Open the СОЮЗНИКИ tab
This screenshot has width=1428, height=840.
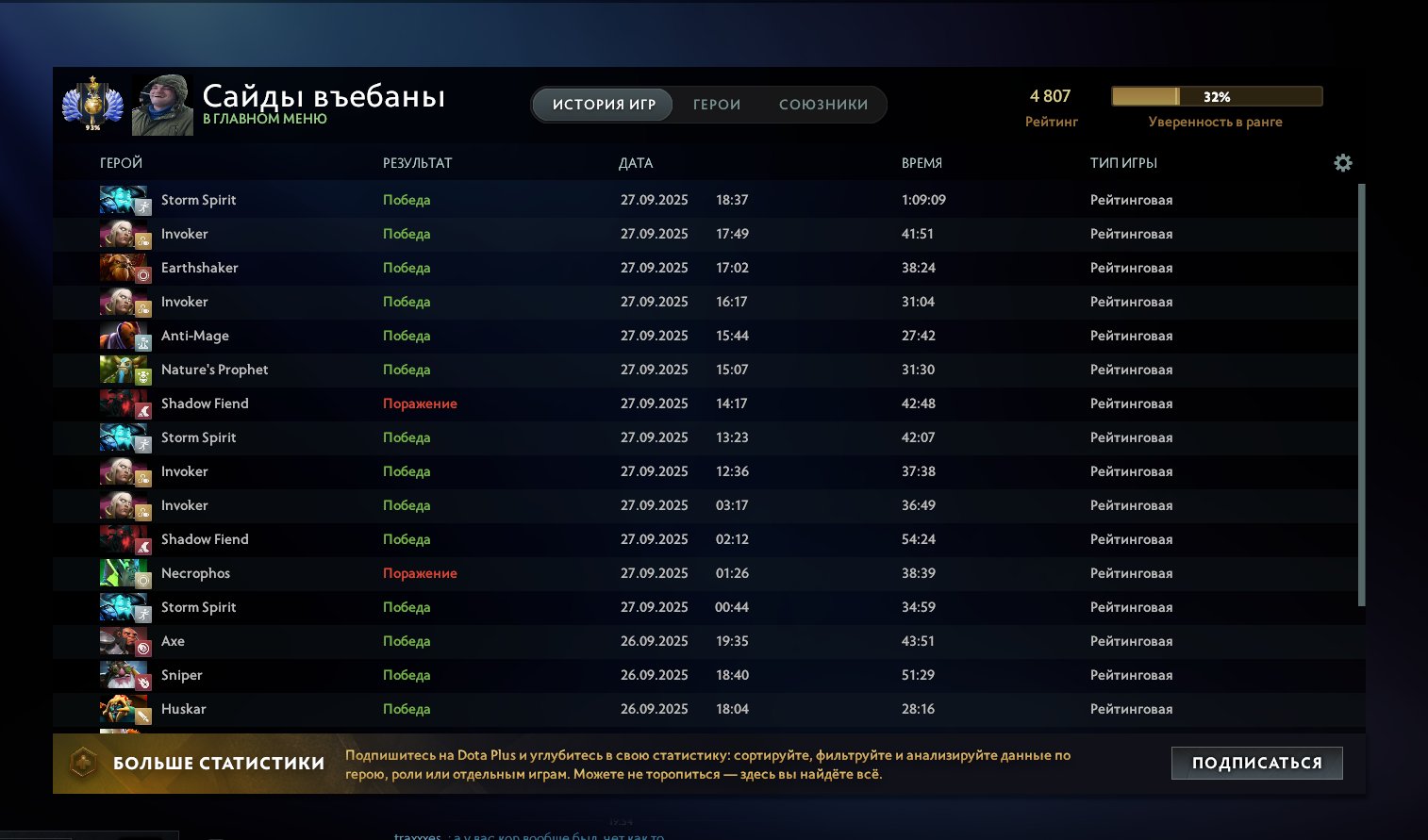click(822, 105)
